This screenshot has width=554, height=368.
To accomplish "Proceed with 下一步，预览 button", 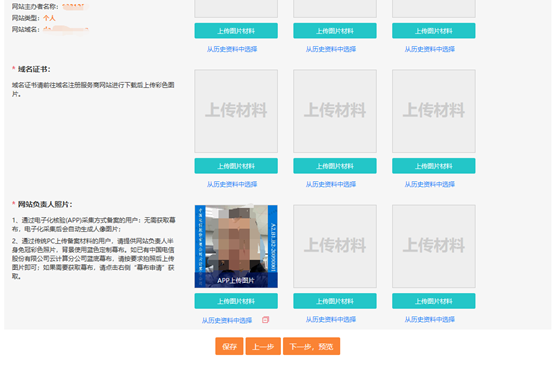I will coord(312,346).
